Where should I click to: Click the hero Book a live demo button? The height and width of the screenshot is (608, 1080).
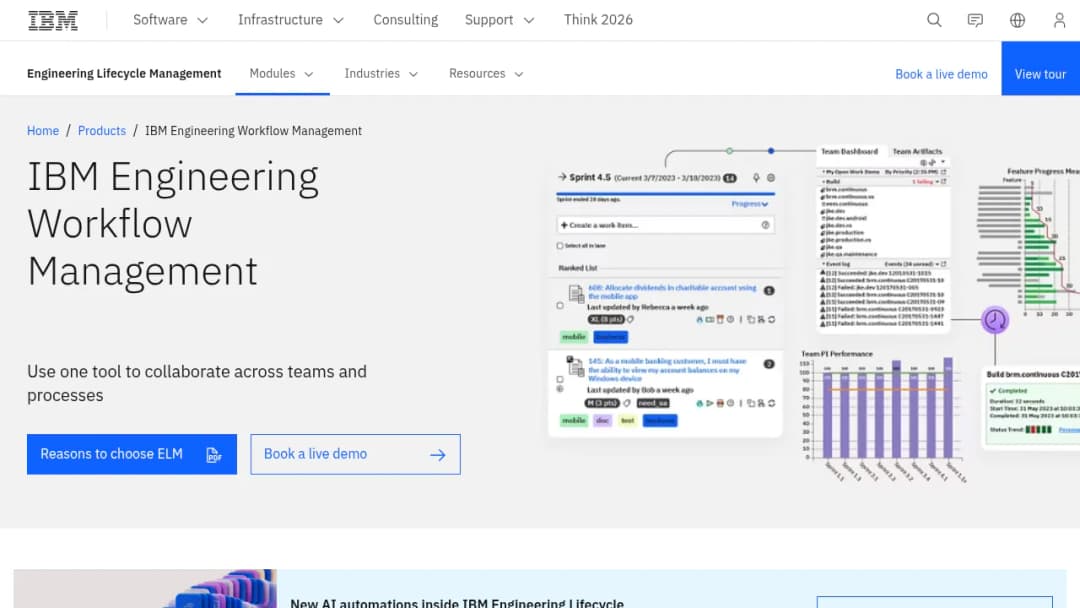click(355, 454)
